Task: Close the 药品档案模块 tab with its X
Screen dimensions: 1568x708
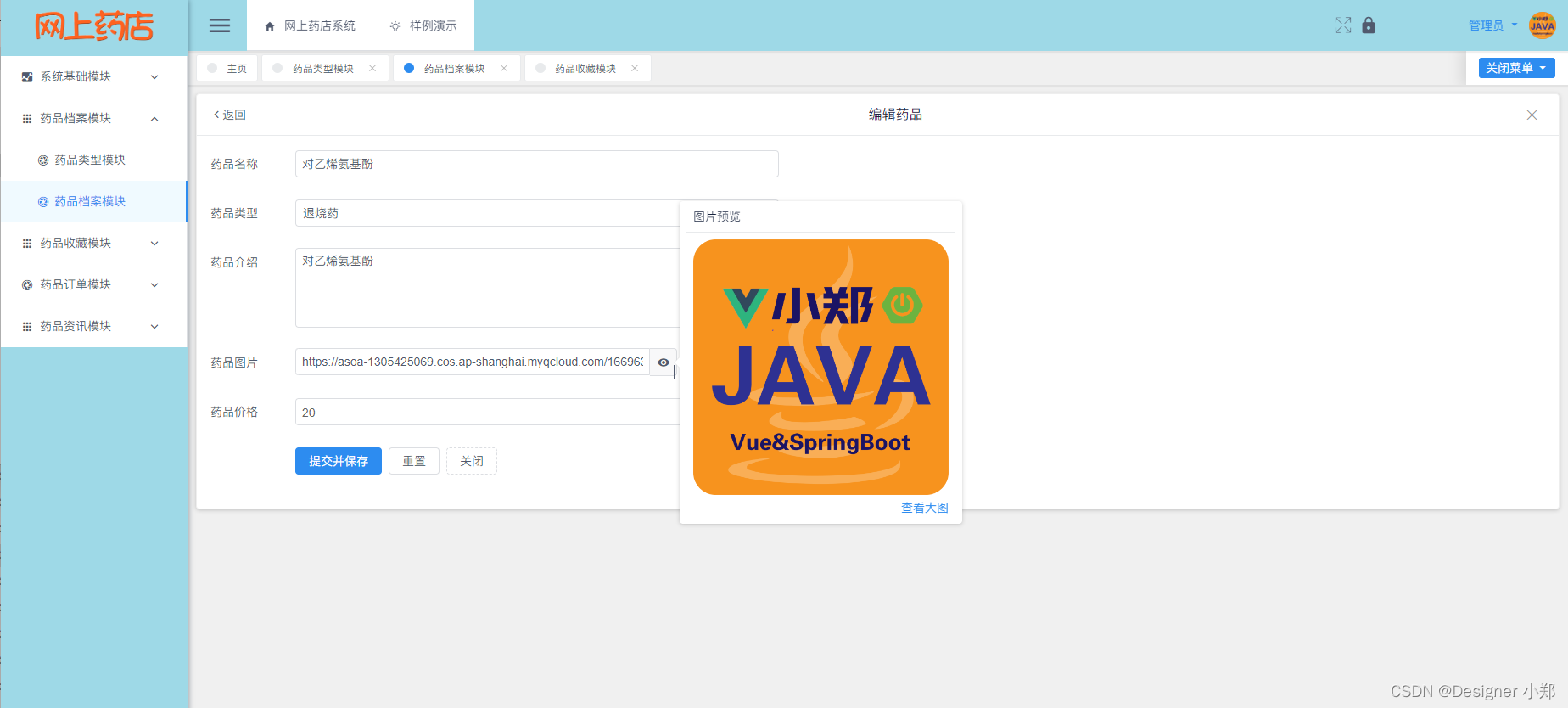Action: coord(504,69)
